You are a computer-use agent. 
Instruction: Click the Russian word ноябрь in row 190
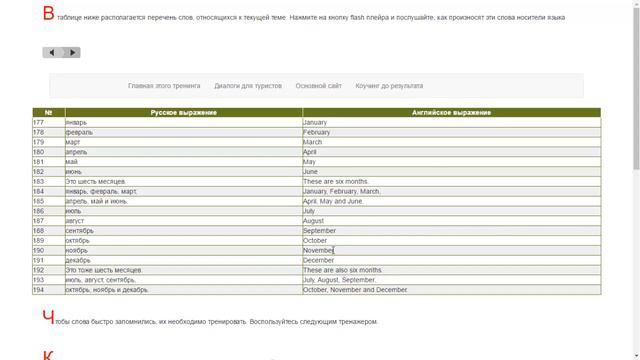point(76,251)
